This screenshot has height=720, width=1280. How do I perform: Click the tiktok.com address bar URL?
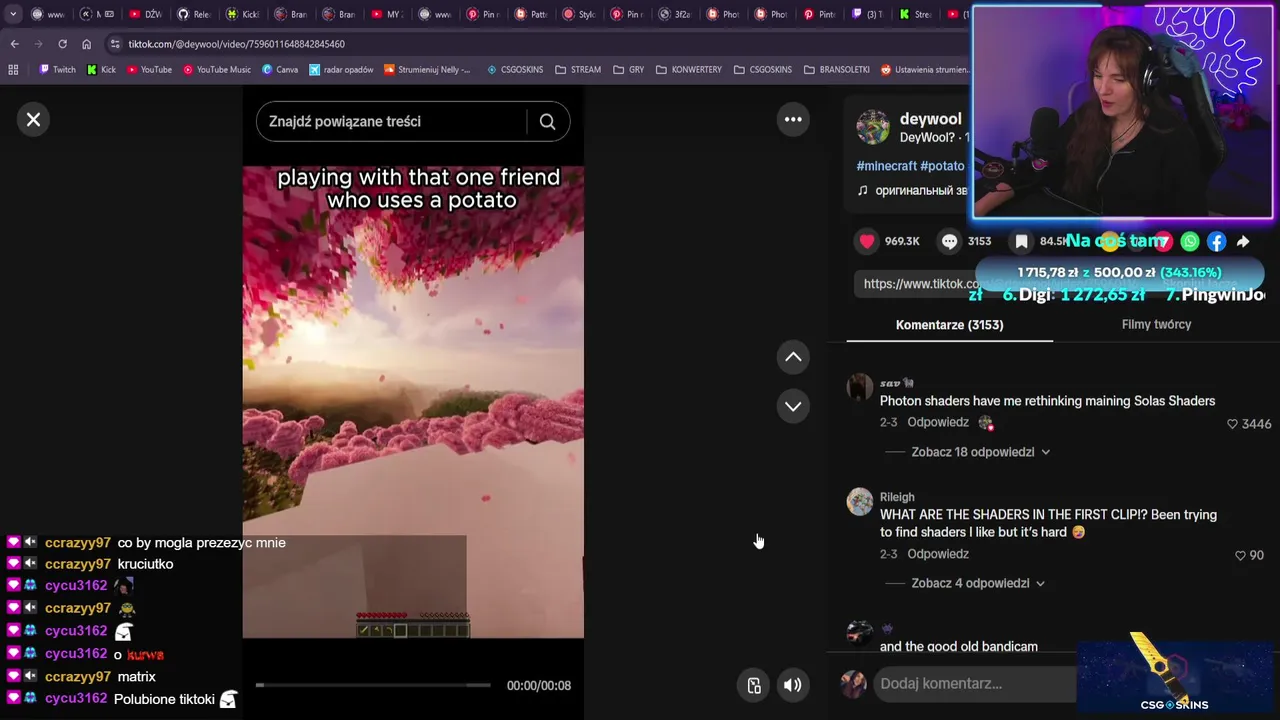(x=237, y=44)
